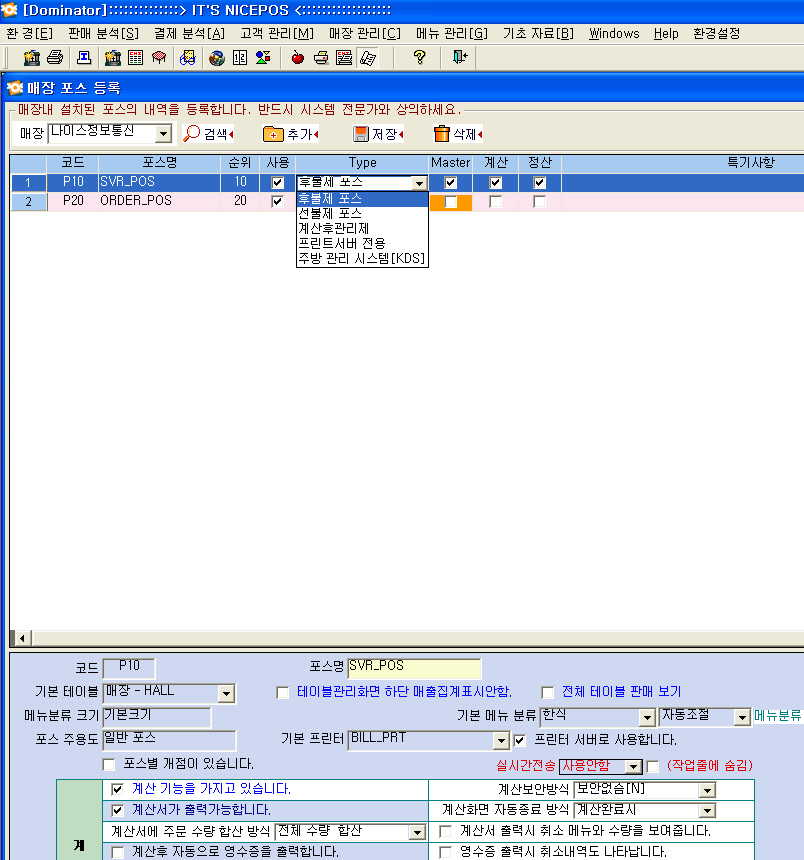
Task: Expand the 매장 store dropdown
Action: pyautogui.click(x=163, y=133)
